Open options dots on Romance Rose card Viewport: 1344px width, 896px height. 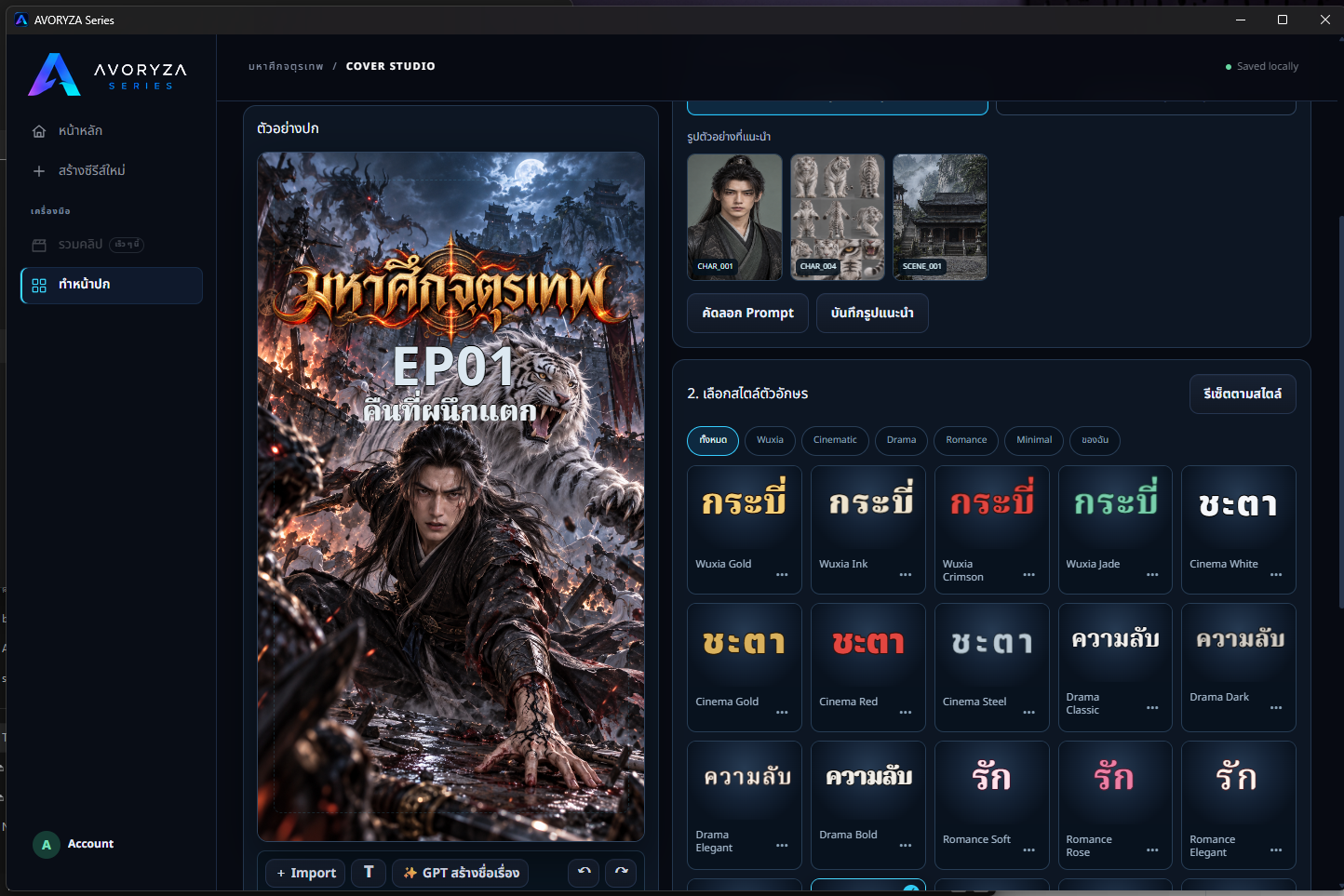coord(1152,850)
